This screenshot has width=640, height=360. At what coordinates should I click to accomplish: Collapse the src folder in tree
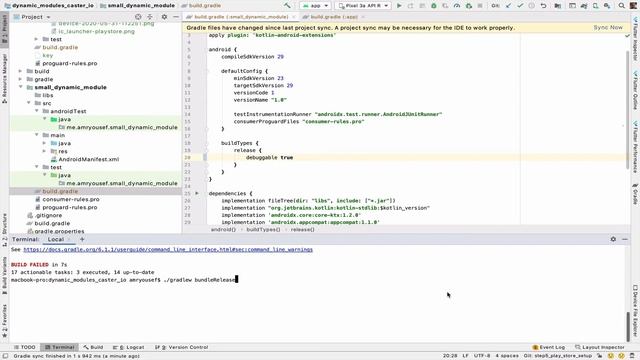click(x=29, y=103)
